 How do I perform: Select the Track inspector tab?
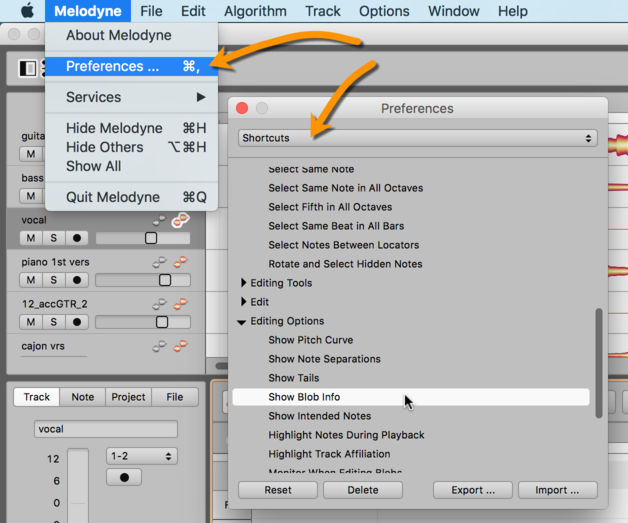[36, 397]
